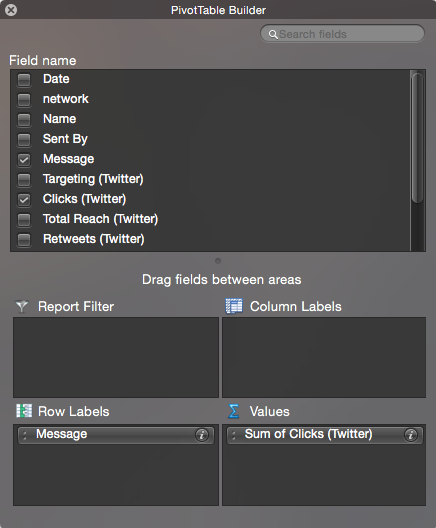
Task: Click the info icon on Message field
Action: coord(202,435)
